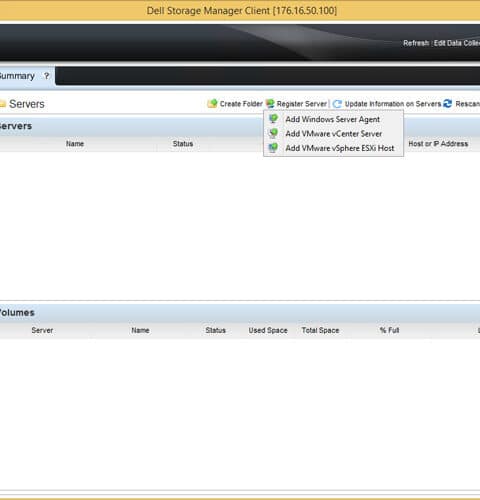Sort Volumes table by Name column
The image size is (480, 500).
140,330
